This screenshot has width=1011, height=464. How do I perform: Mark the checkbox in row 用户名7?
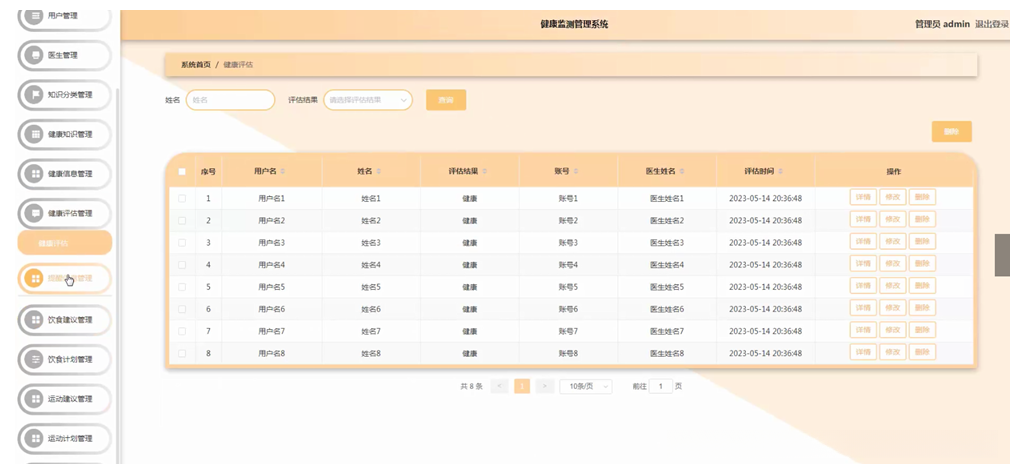tap(182, 331)
